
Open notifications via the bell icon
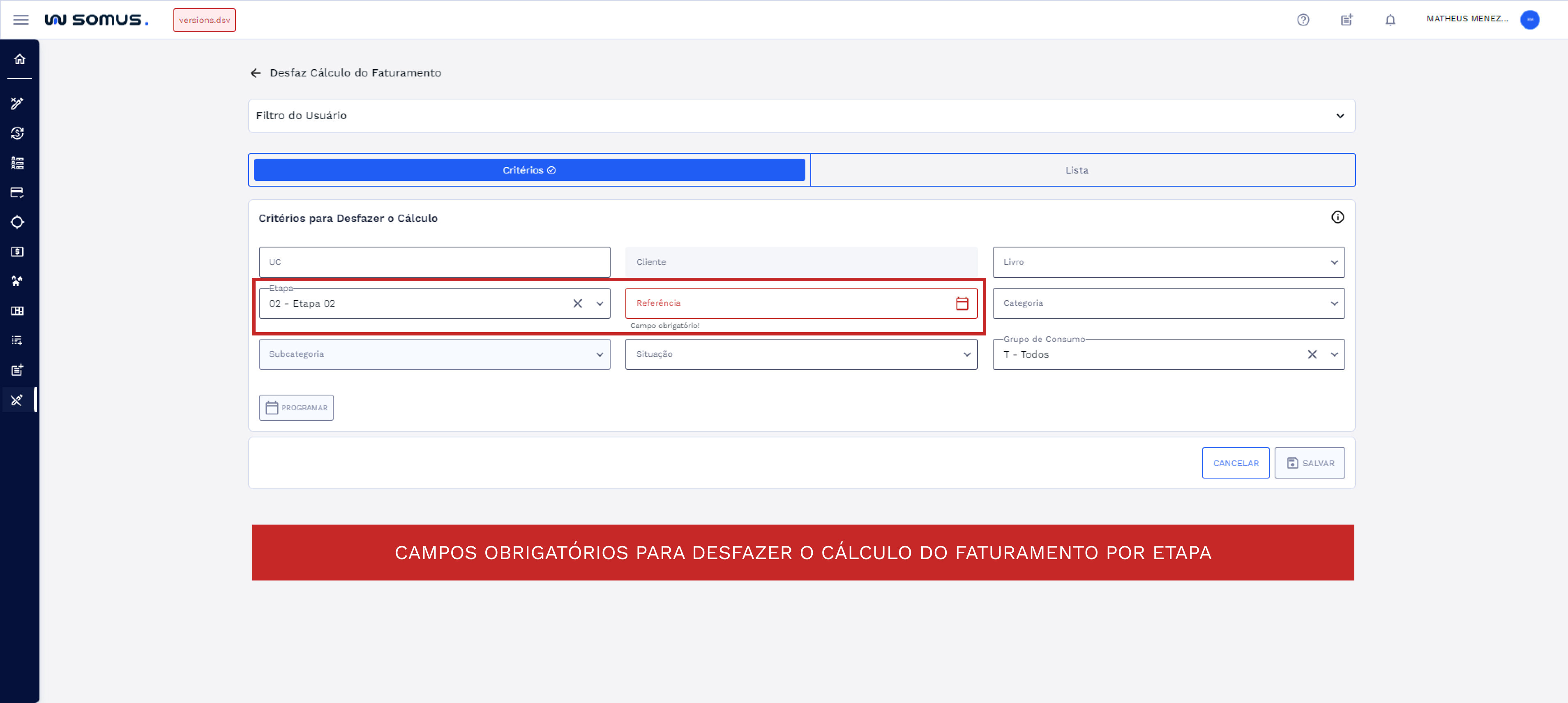[x=1390, y=19]
